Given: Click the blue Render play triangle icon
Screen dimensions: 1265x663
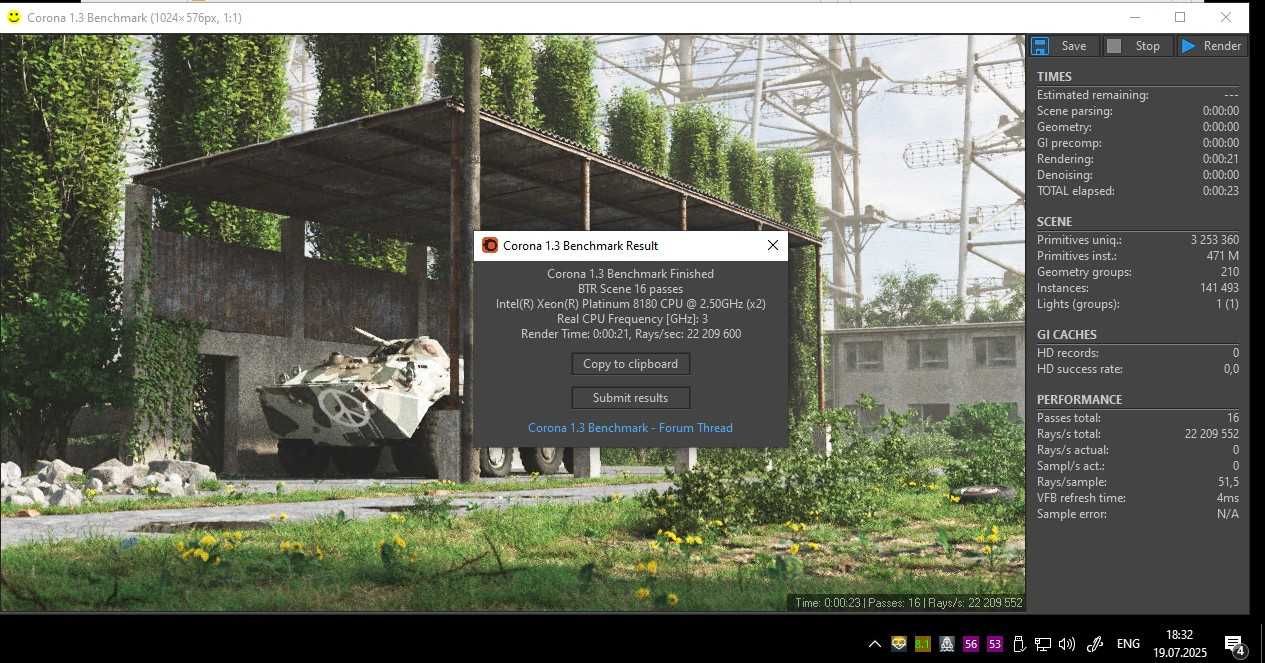Looking at the screenshot, I should pyautogui.click(x=1188, y=46).
